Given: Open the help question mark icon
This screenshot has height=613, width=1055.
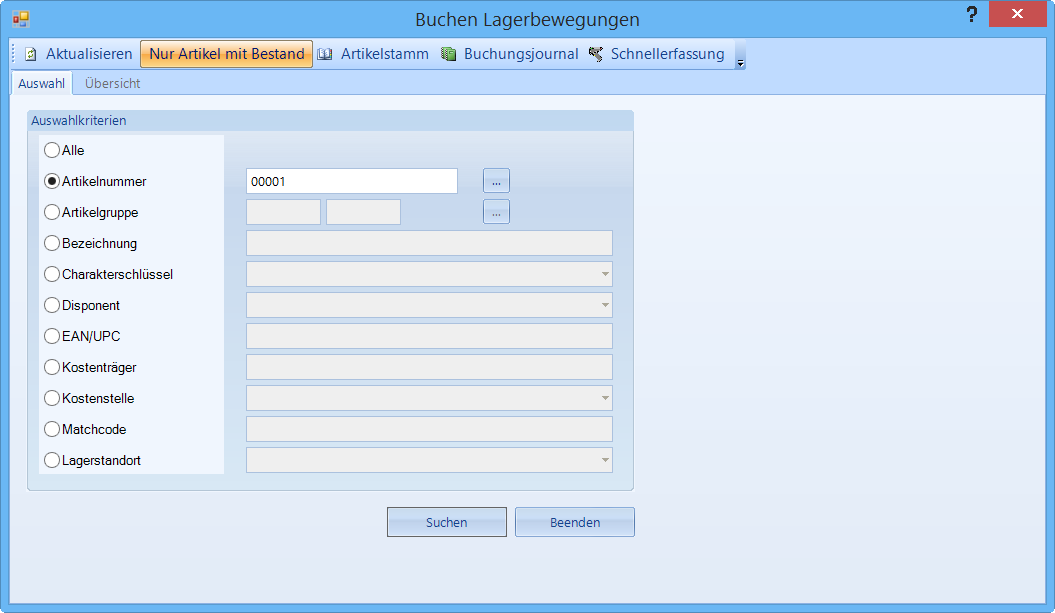Looking at the screenshot, I should 970,15.
